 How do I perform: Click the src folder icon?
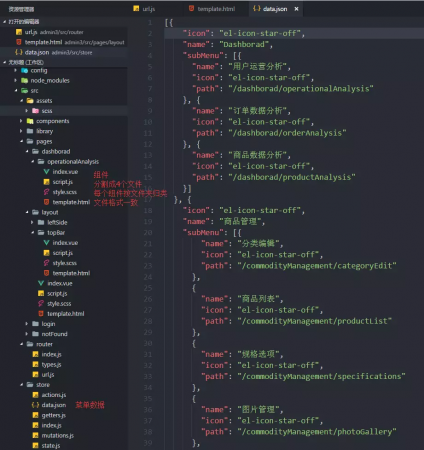(24, 90)
